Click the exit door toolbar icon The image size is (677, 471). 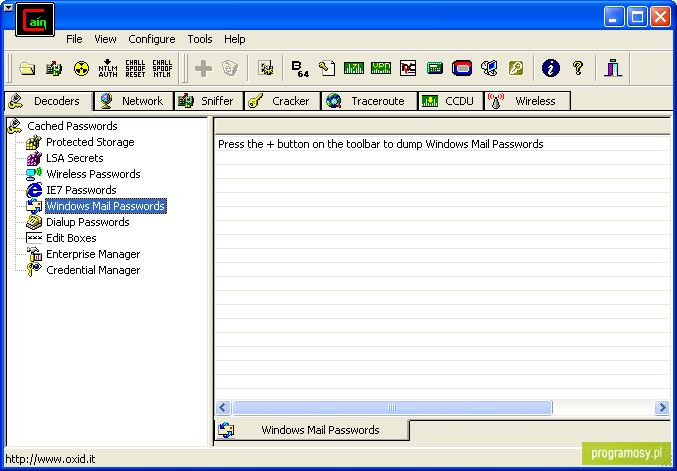[613, 68]
